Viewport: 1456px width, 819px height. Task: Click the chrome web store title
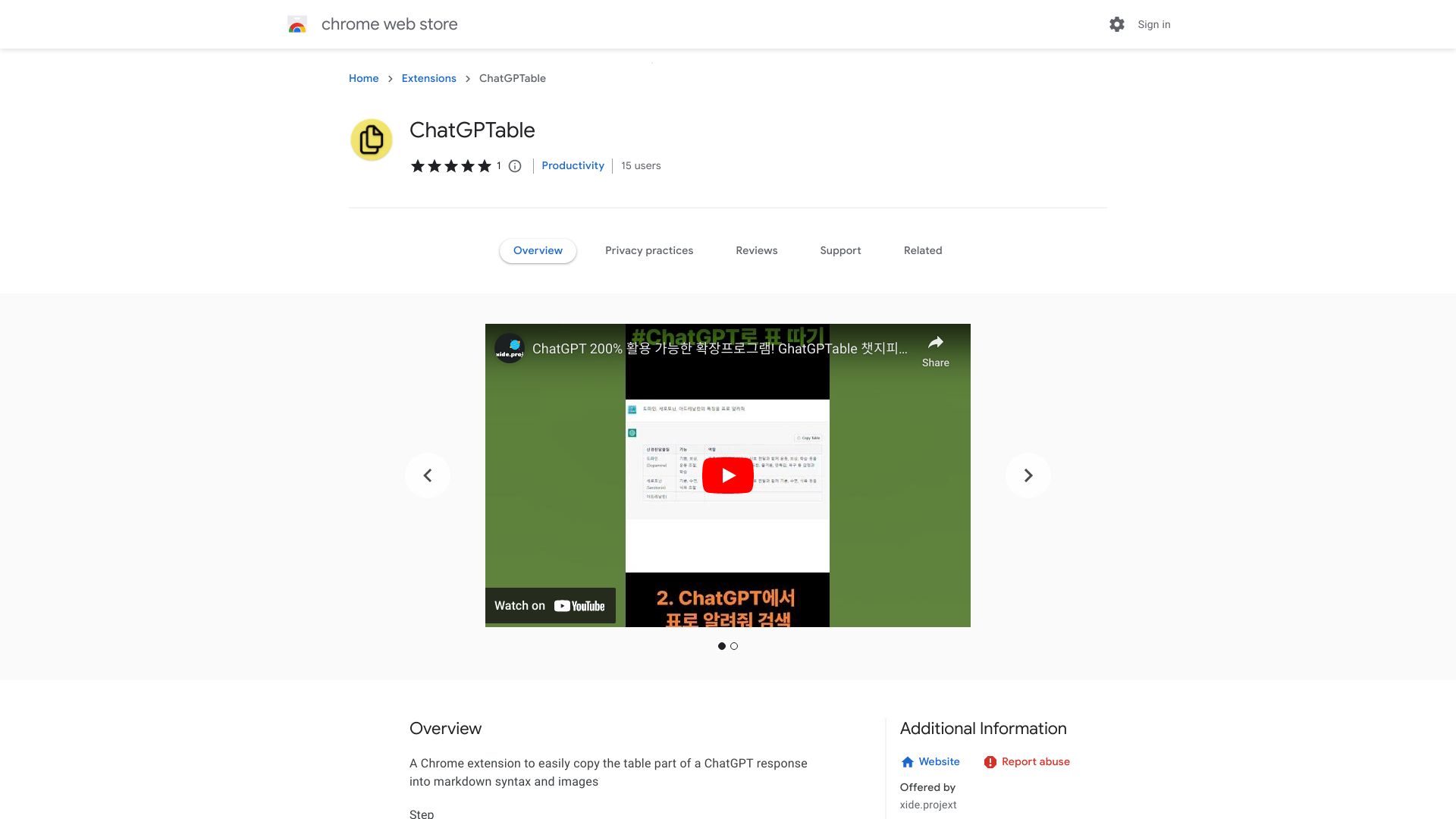click(x=390, y=24)
